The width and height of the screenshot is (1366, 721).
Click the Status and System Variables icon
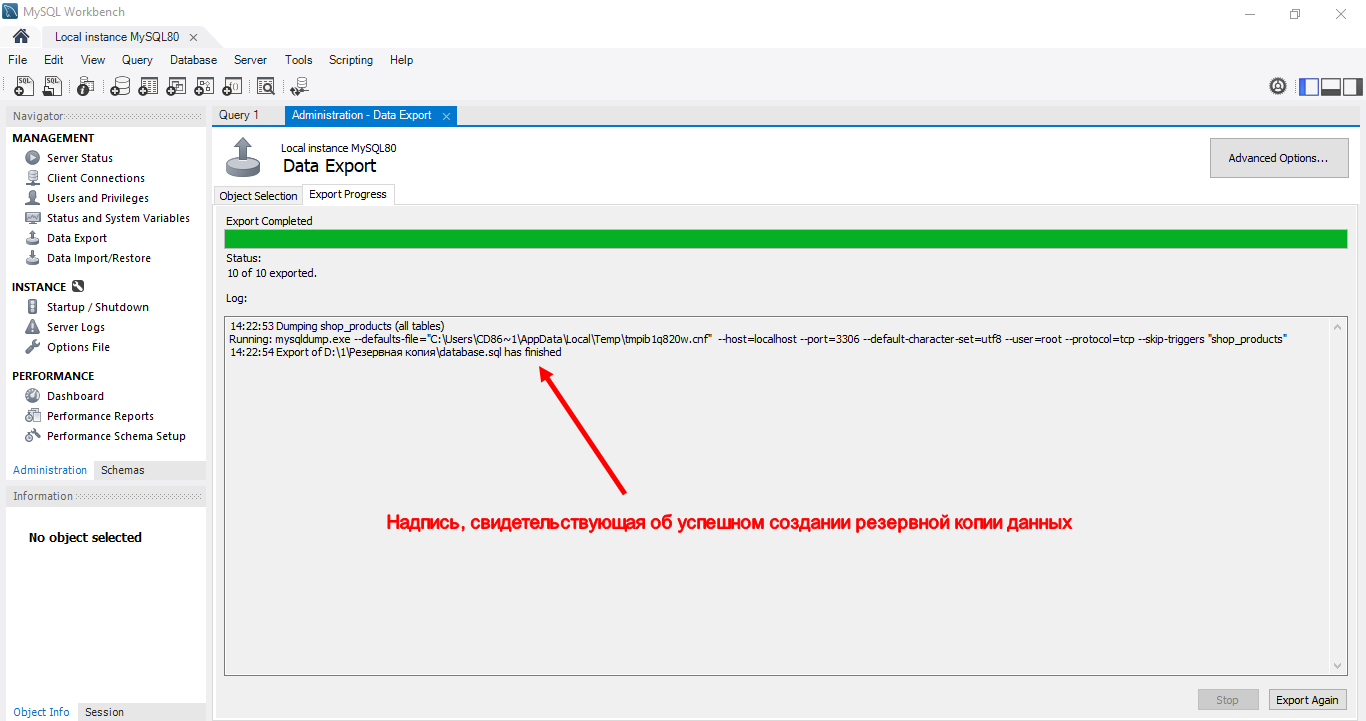(32, 218)
